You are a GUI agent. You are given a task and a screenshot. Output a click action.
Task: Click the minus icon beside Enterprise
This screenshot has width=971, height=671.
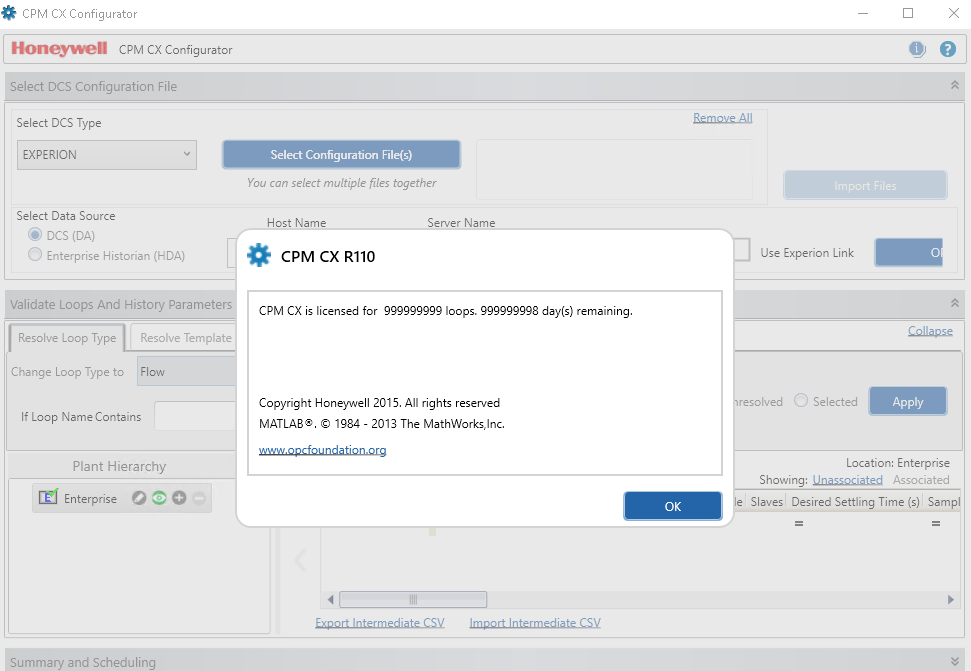[x=199, y=498]
